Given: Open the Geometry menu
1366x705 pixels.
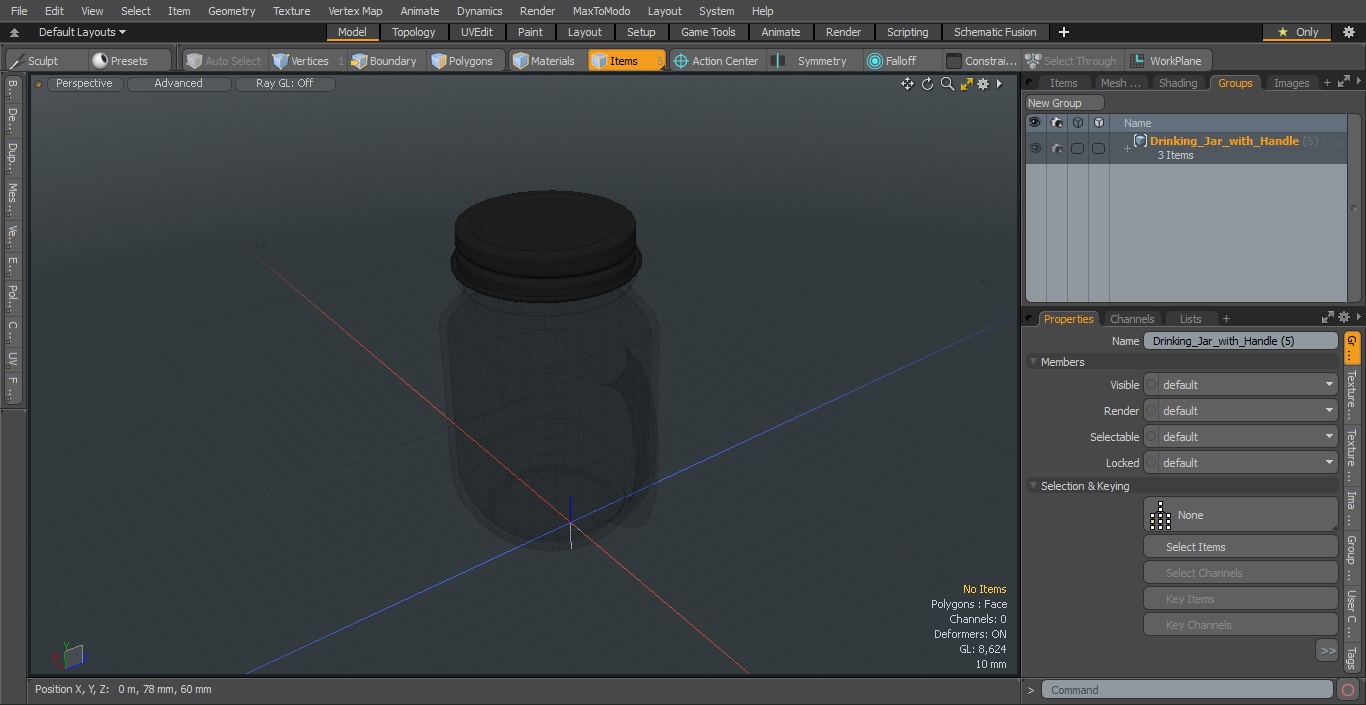Looking at the screenshot, I should [231, 11].
